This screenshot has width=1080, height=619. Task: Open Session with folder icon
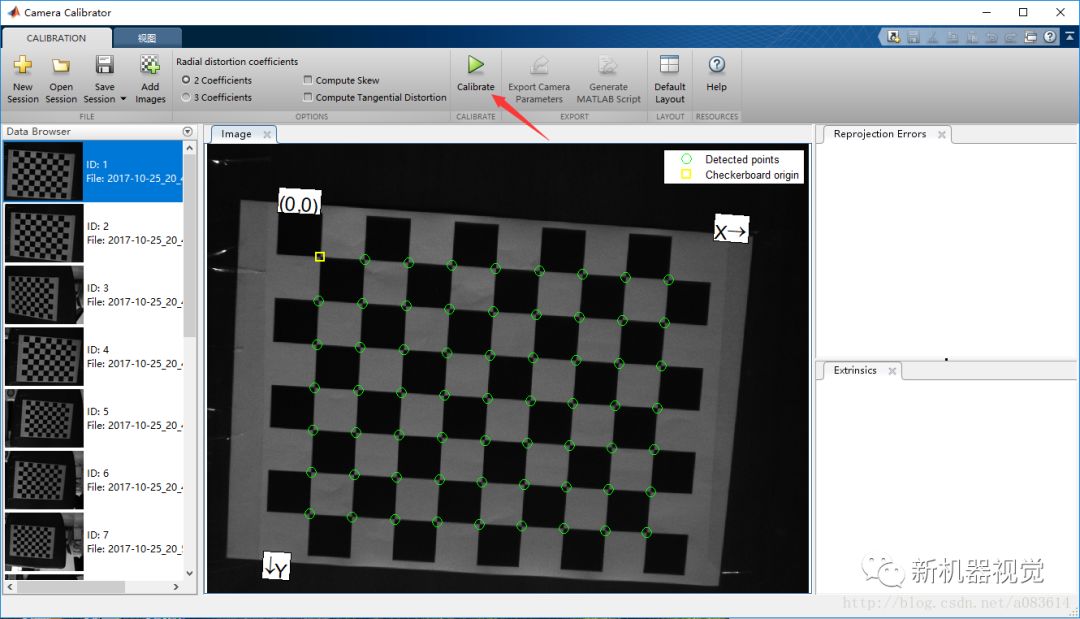click(61, 79)
